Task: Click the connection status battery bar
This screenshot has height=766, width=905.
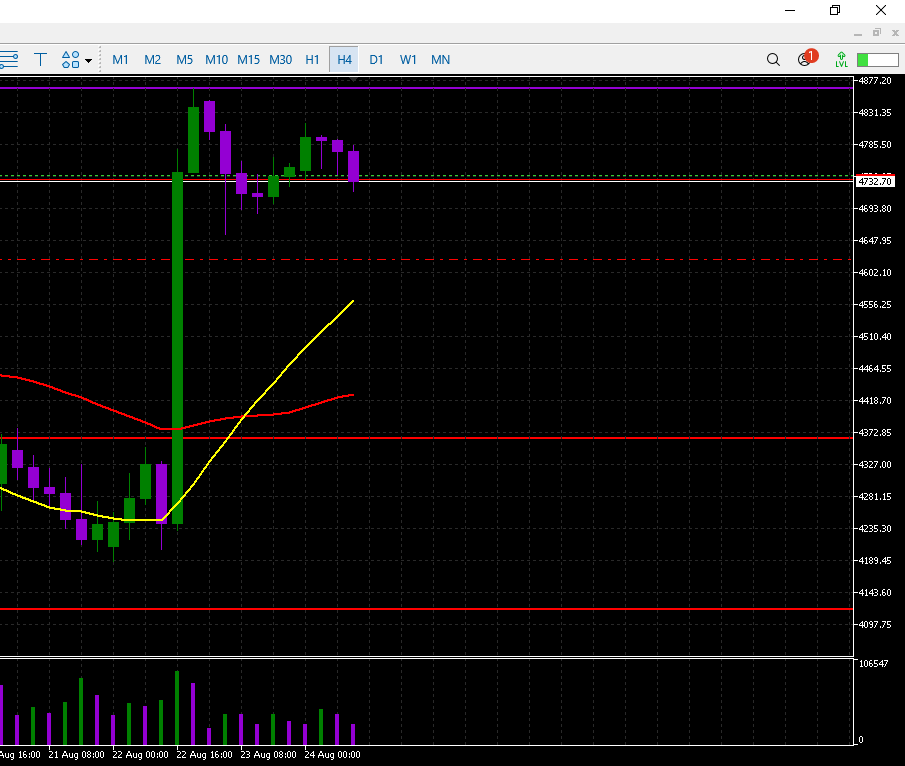Action: click(876, 60)
